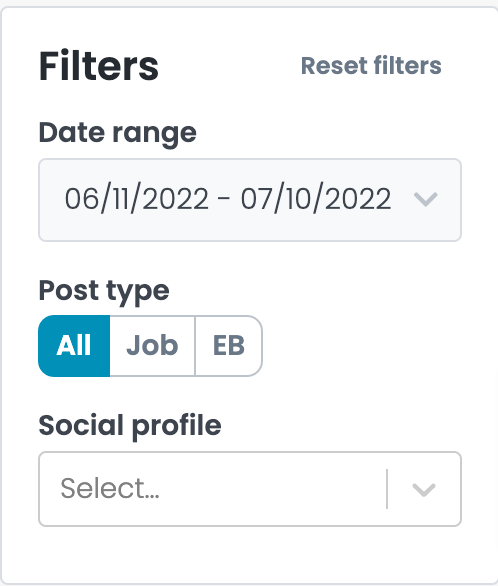498x586 pixels.
Task: Click the Social profile label
Action: pos(130,425)
